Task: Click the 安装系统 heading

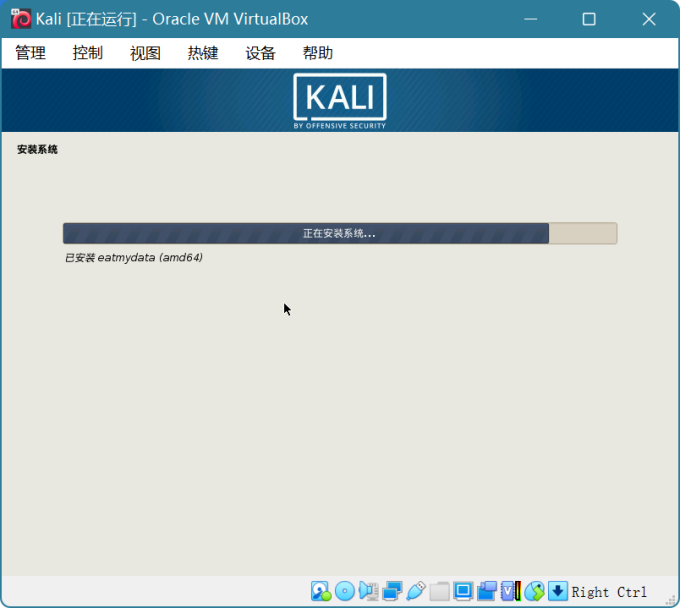Action: click(x=37, y=149)
